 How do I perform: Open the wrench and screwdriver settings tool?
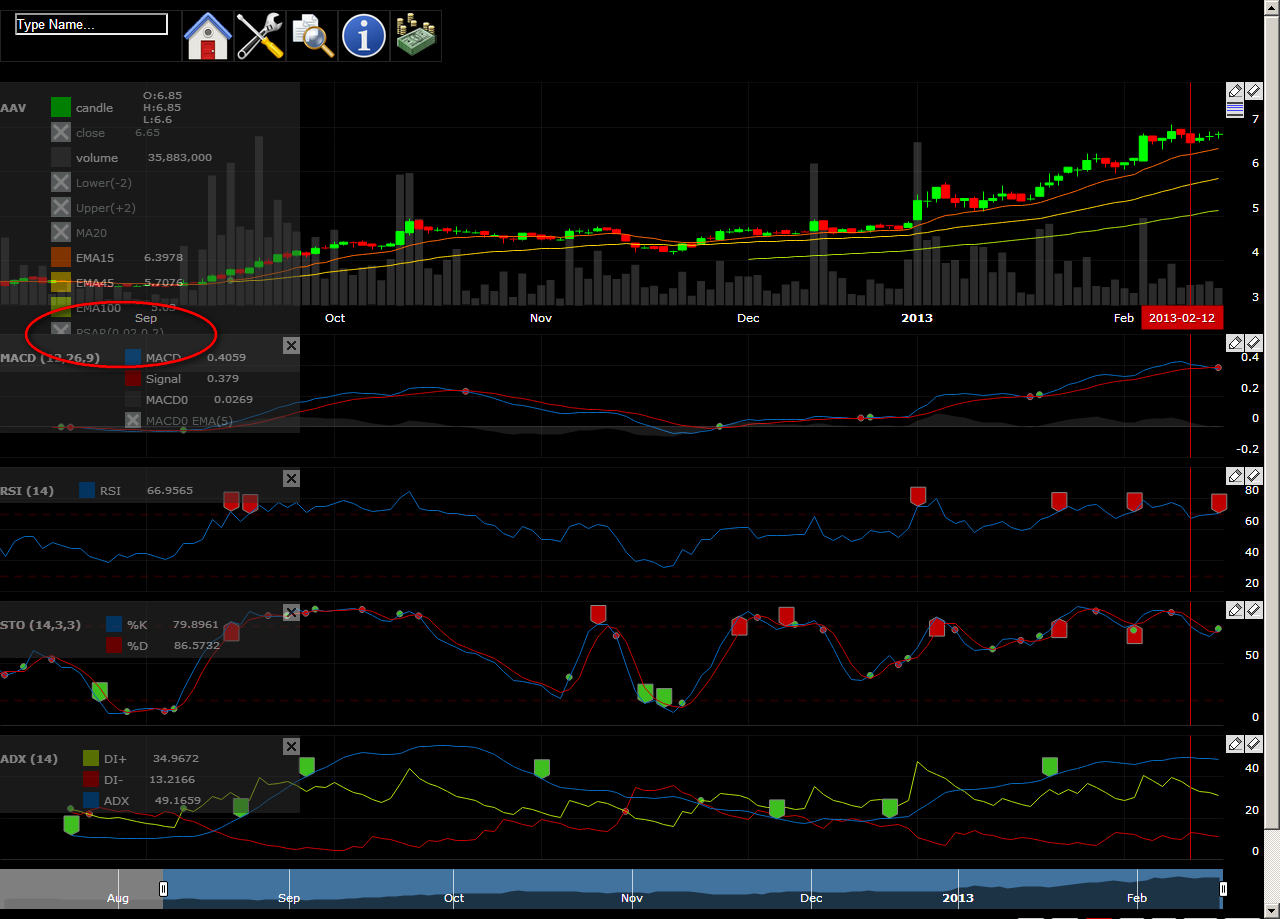[x=260, y=36]
